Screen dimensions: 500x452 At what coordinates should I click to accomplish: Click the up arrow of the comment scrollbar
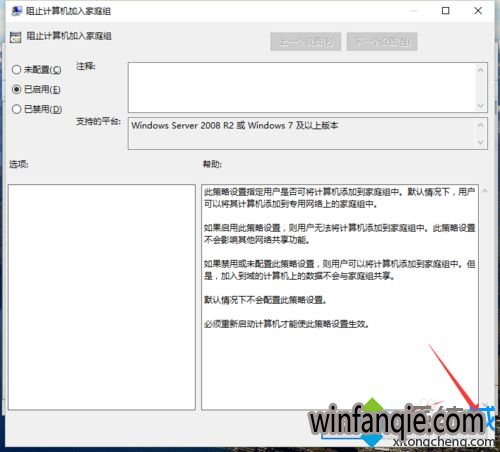(480, 70)
